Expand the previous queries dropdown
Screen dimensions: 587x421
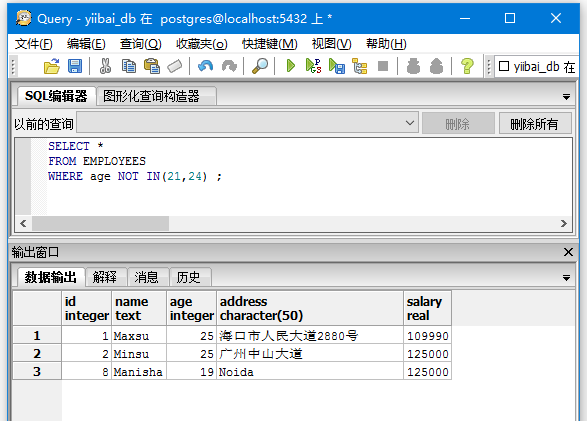click(410, 123)
